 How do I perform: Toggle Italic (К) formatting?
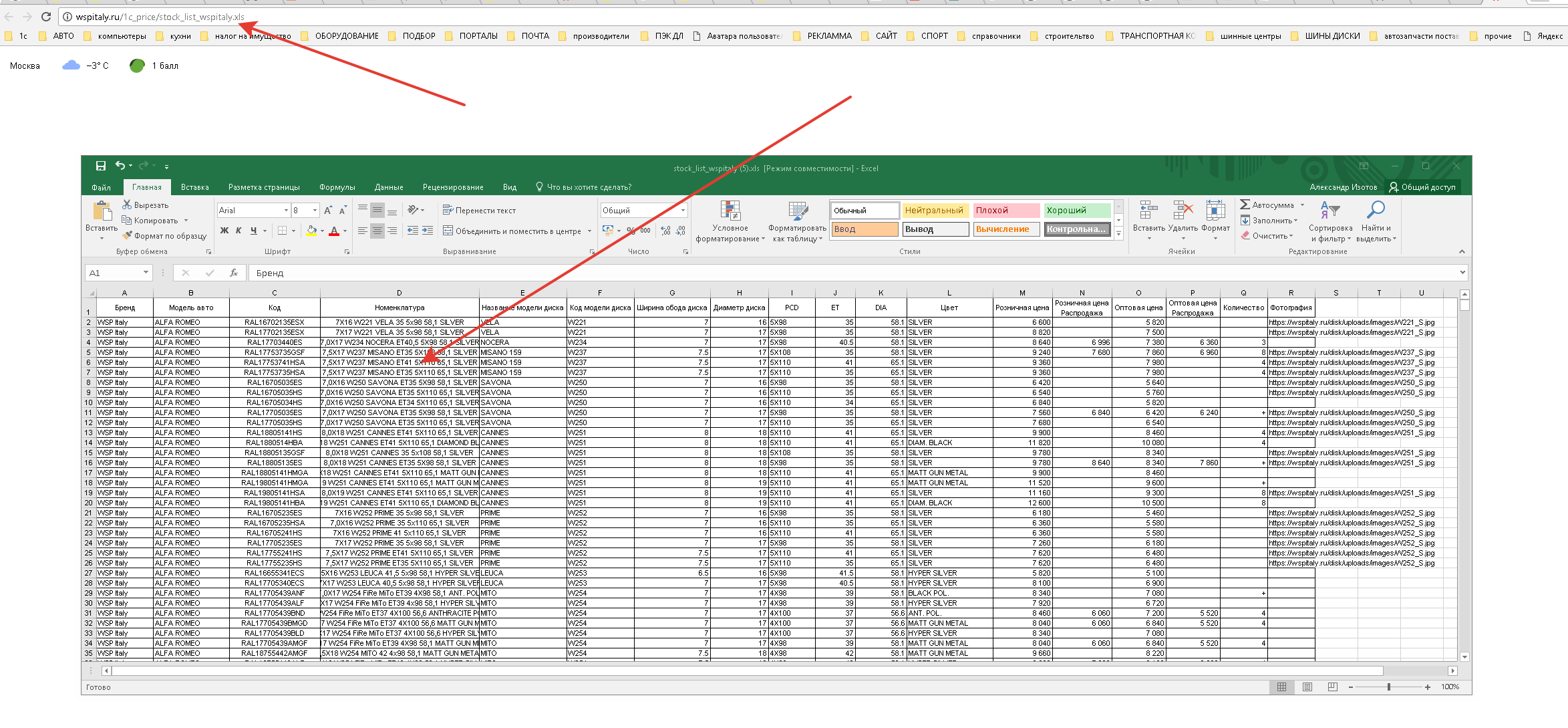click(x=239, y=231)
